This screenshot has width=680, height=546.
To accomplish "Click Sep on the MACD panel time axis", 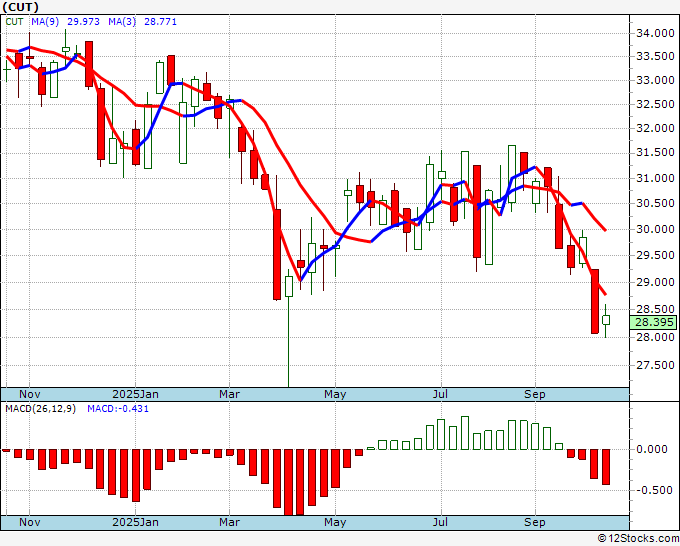I will [x=535, y=522].
